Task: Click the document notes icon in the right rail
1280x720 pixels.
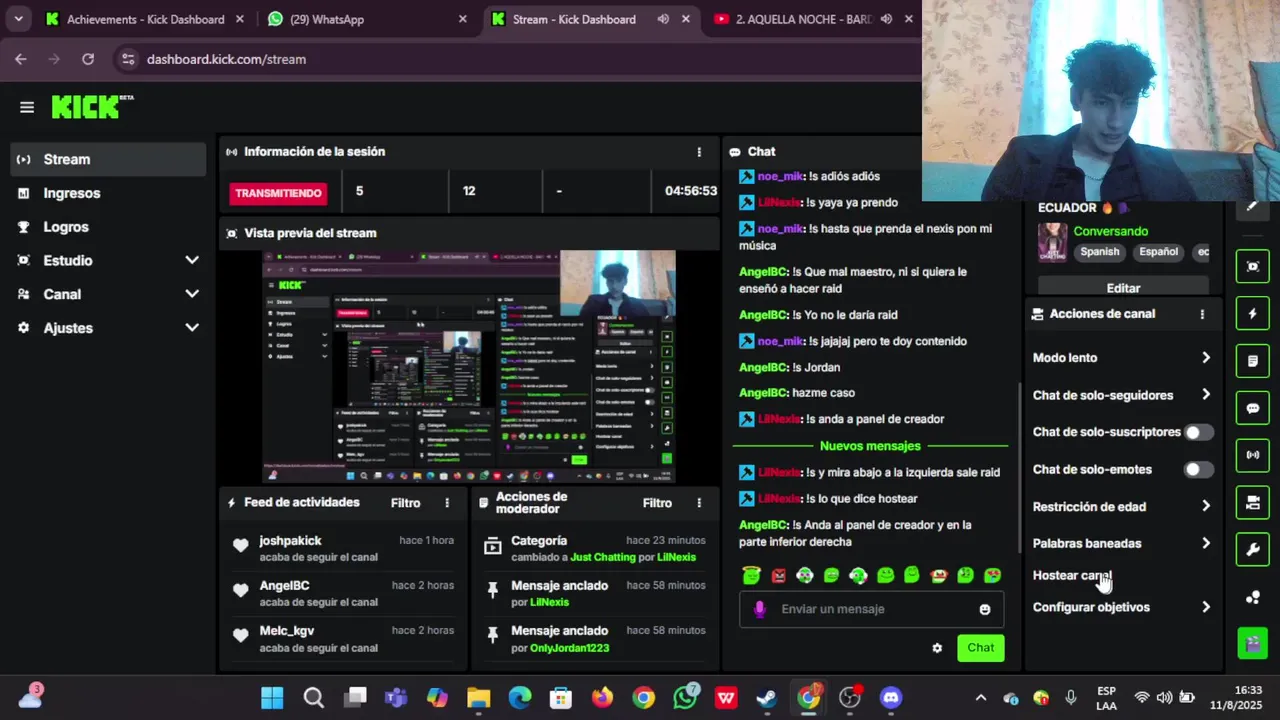Action: pyautogui.click(x=1252, y=361)
